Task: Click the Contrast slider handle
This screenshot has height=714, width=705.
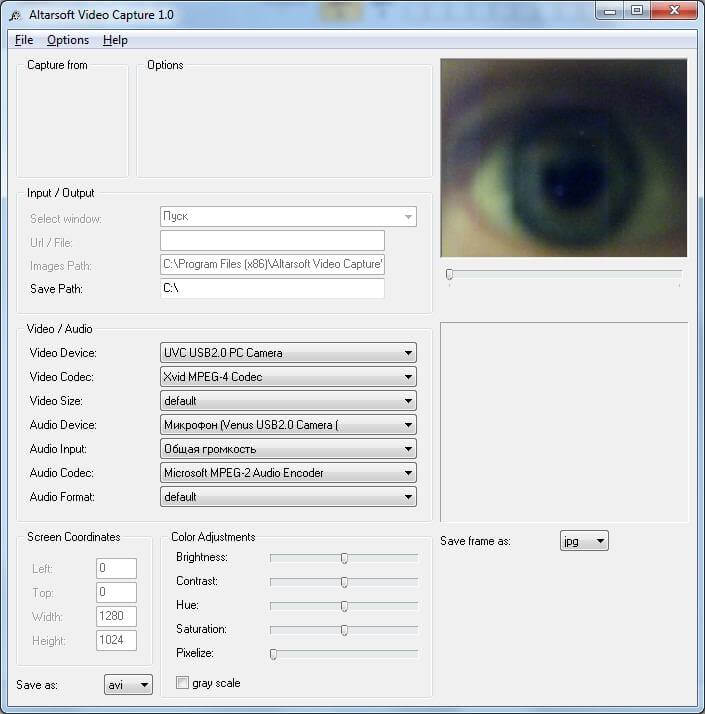Action: pyautogui.click(x=344, y=582)
